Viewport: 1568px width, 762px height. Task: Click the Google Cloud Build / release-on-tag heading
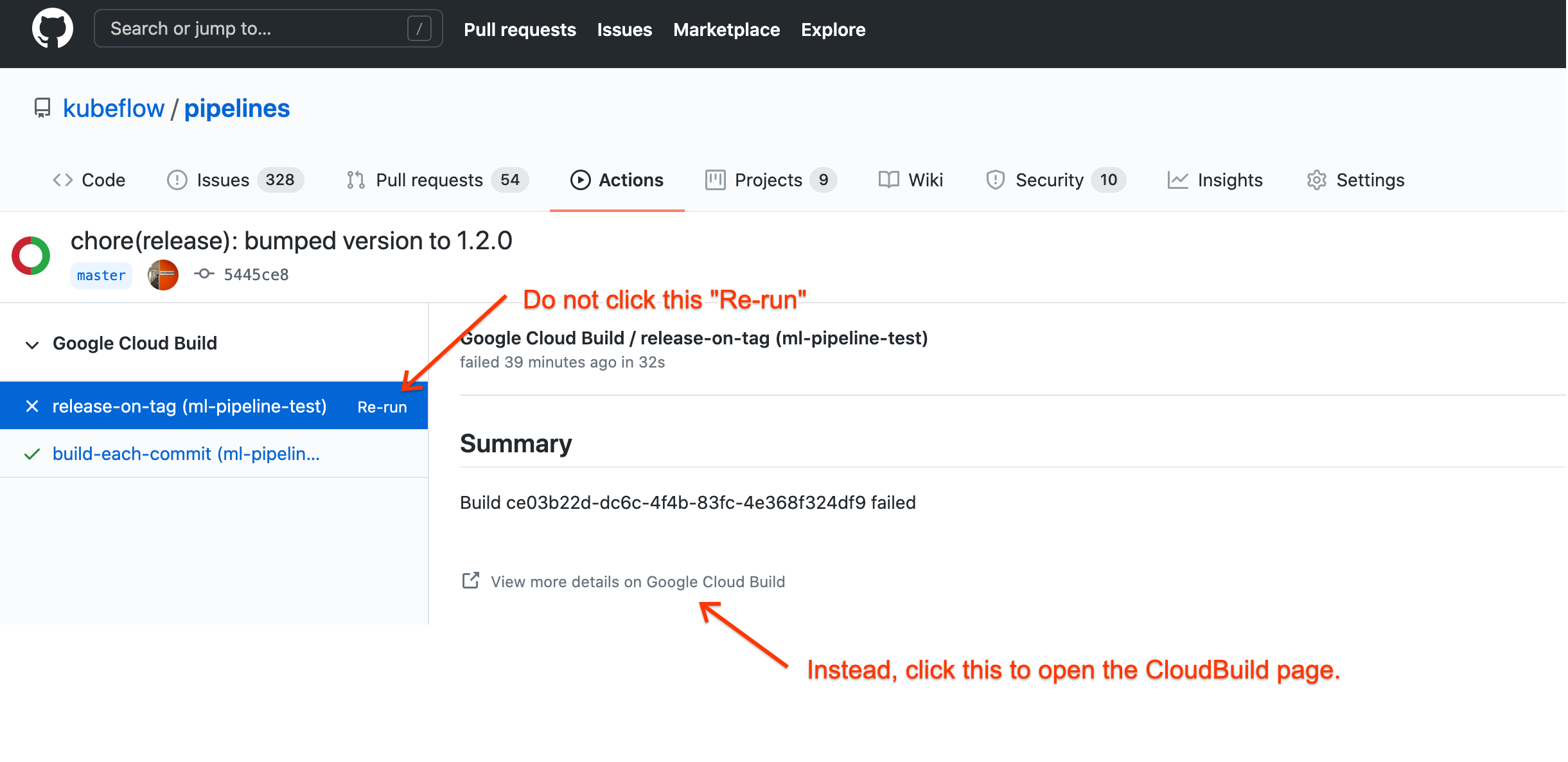(694, 338)
